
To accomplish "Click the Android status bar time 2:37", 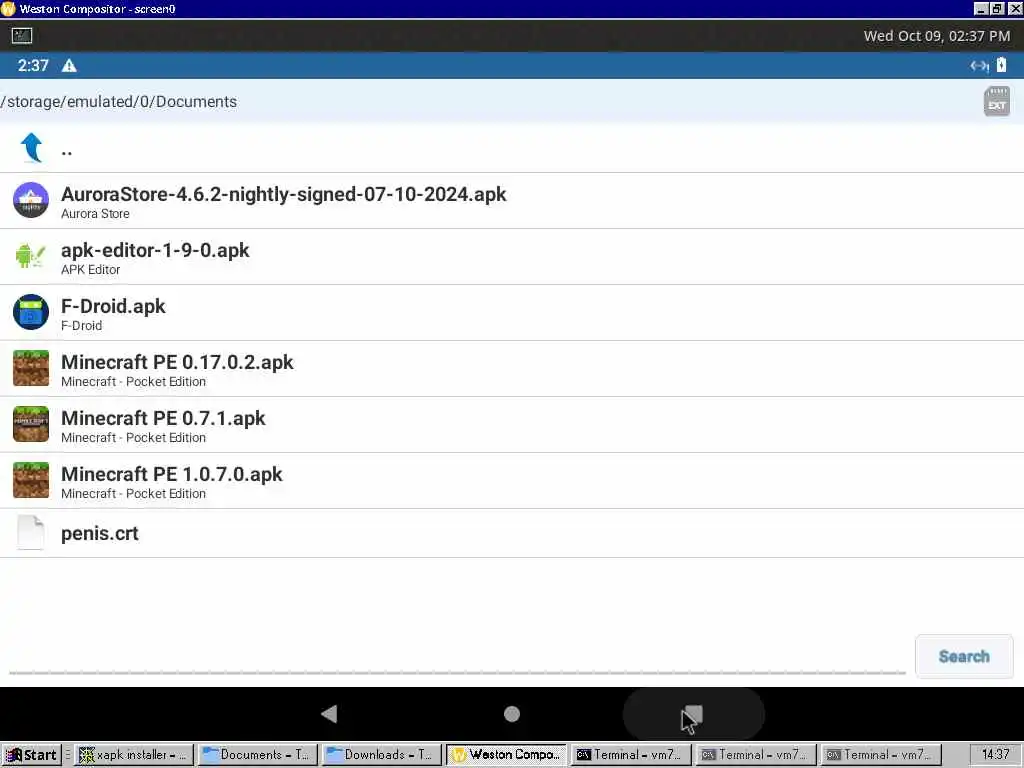I will coord(33,65).
